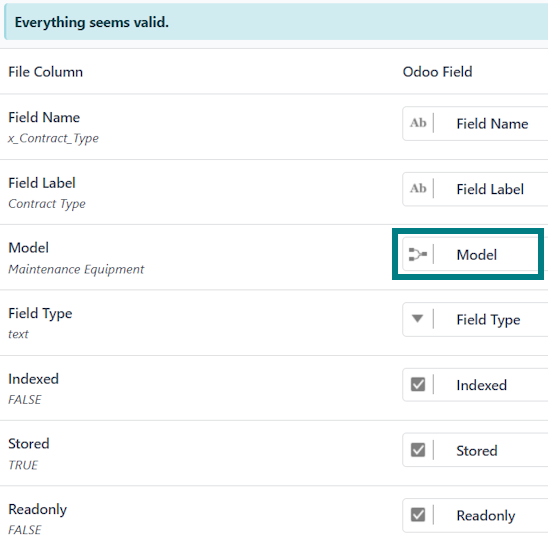
Task: Click the selection triangle icon by Field Type
Action: tap(418, 319)
